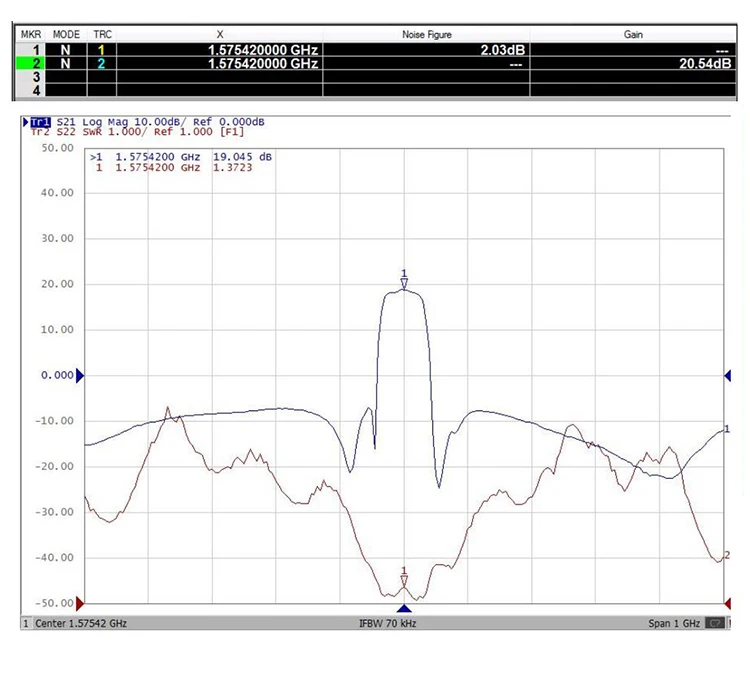Click the blue right reference level arrow
The height and width of the screenshot is (700, 750).
pos(728,376)
